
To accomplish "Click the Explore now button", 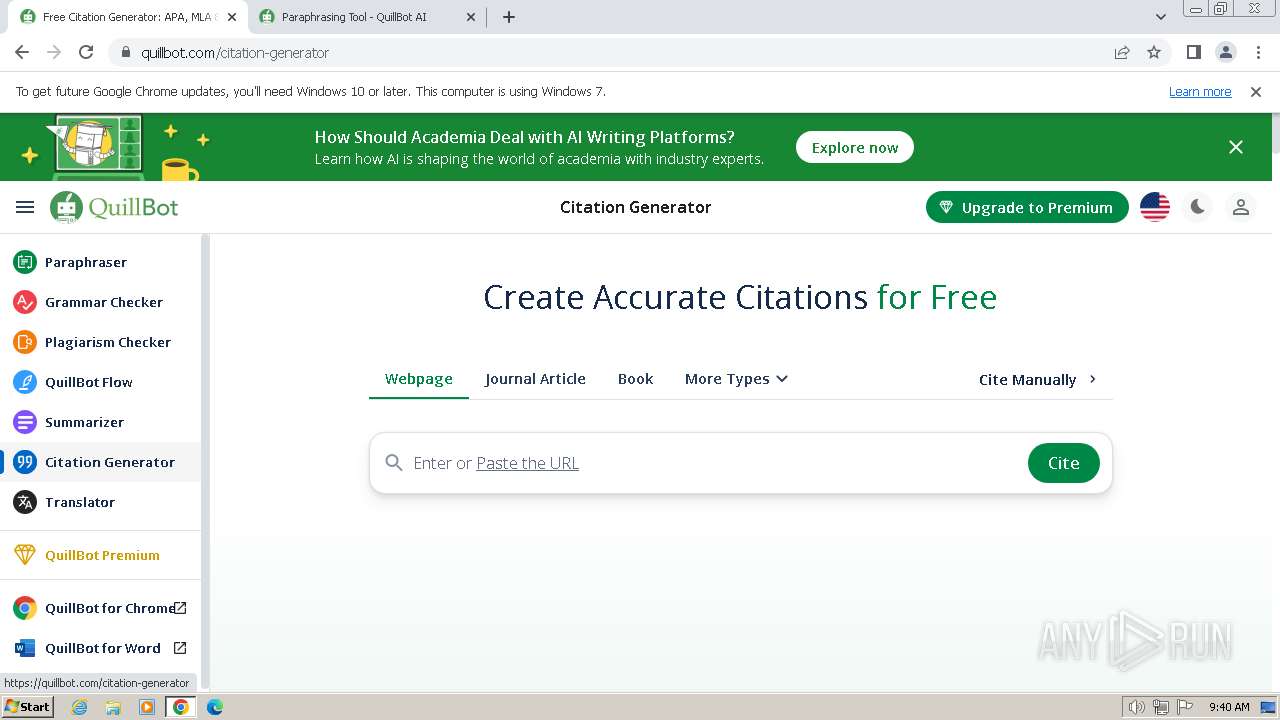I will pyautogui.click(x=855, y=147).
